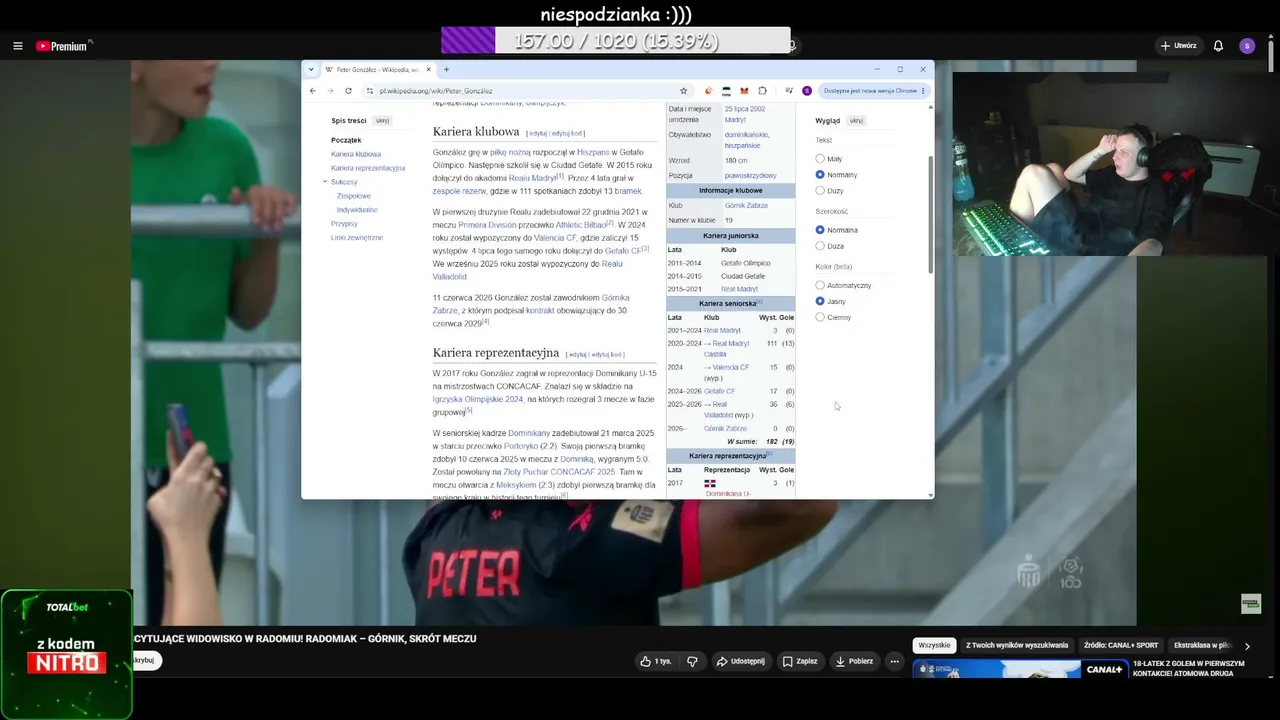Open Chrome tab search dropdown
Viewport: 1280px width, 720px height.
[312, 70]
